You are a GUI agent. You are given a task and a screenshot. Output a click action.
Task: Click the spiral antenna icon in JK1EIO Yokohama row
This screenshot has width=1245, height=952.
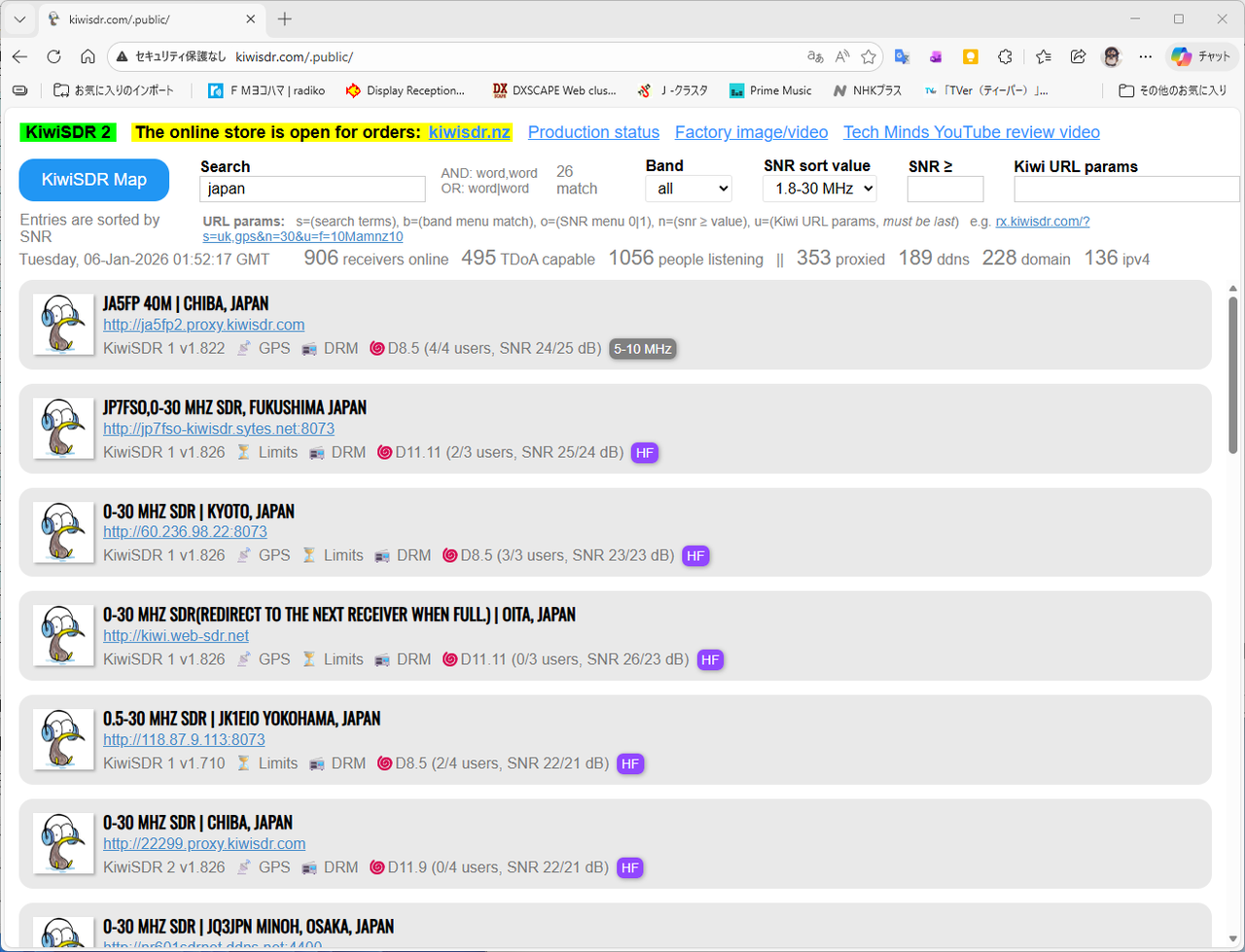point(384,763)
